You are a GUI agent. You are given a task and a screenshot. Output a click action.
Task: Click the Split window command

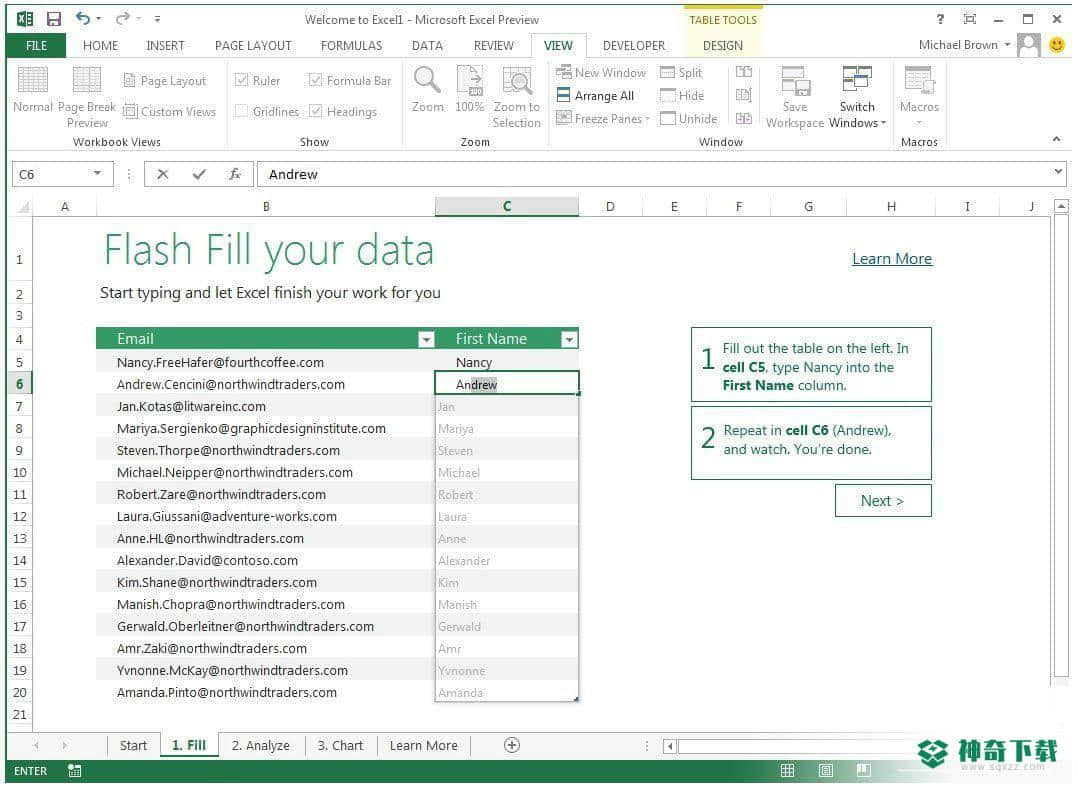tap(681, 72)
